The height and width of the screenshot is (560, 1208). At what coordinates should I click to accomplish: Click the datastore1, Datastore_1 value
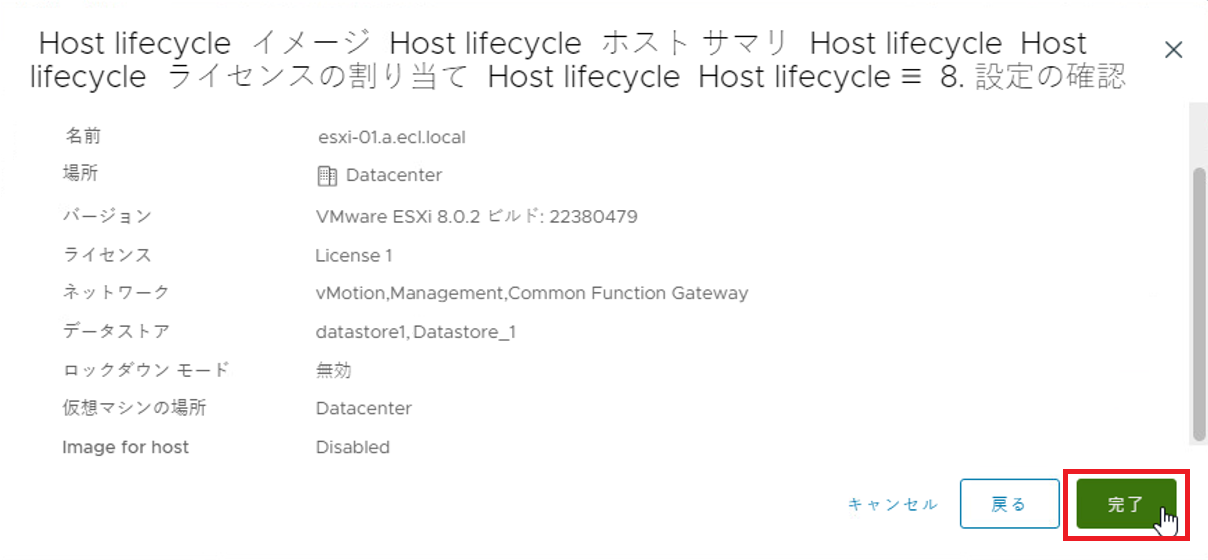click(415, 332)
